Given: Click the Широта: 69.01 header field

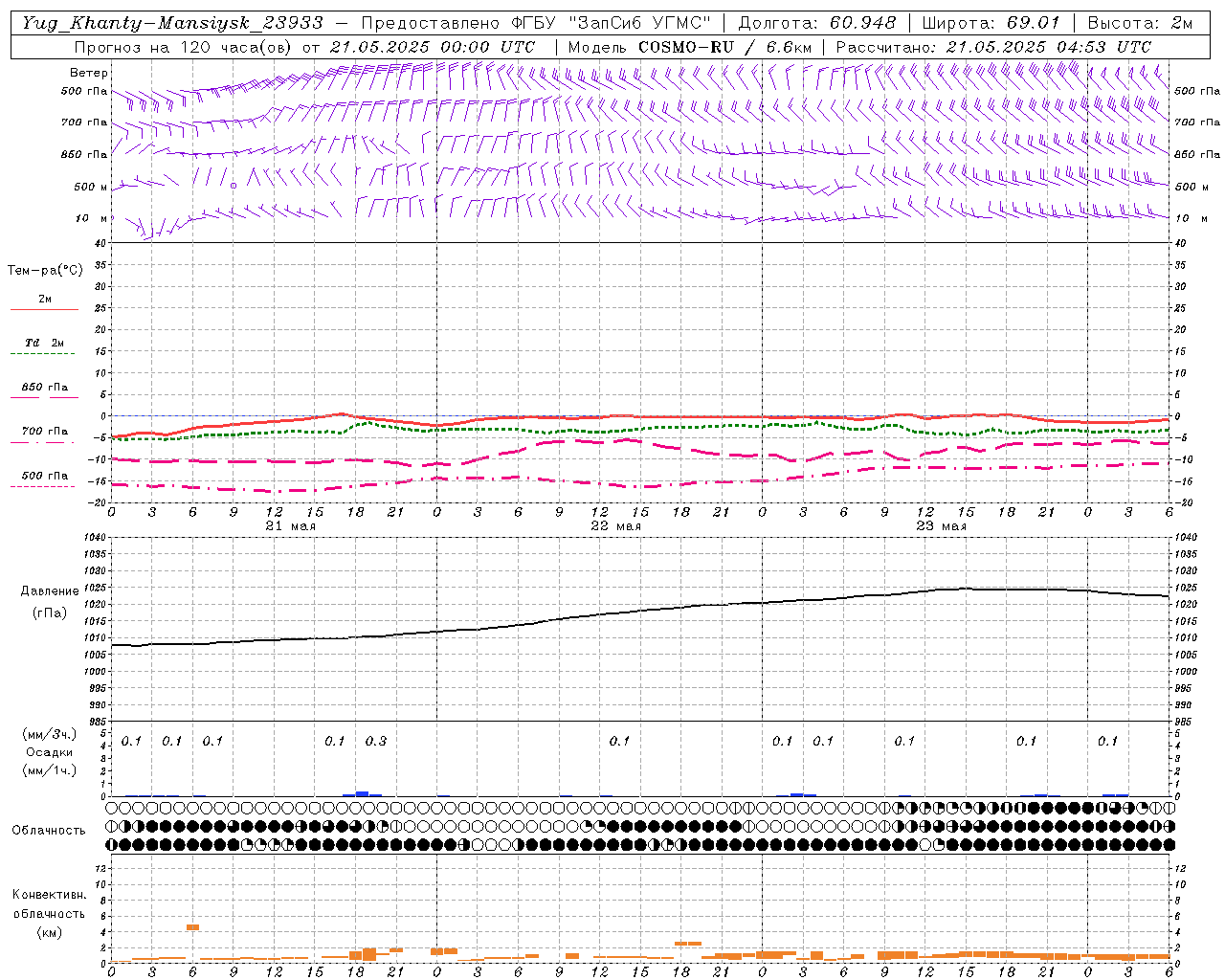Looking at the screenshot, I should 991,23.
